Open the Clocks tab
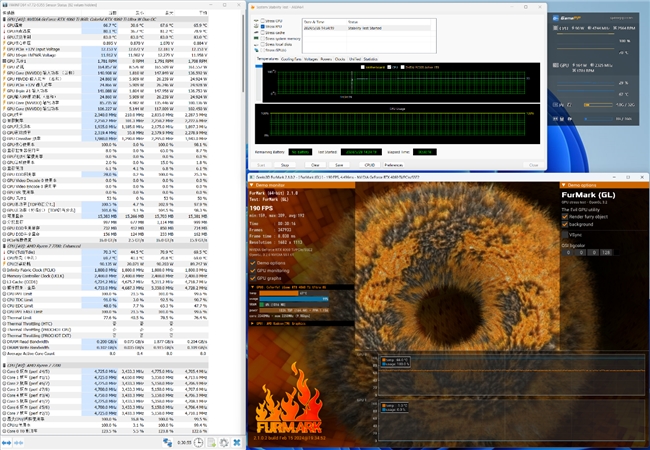This screenshot has width=650, height=450. click(x=340, y=59)
